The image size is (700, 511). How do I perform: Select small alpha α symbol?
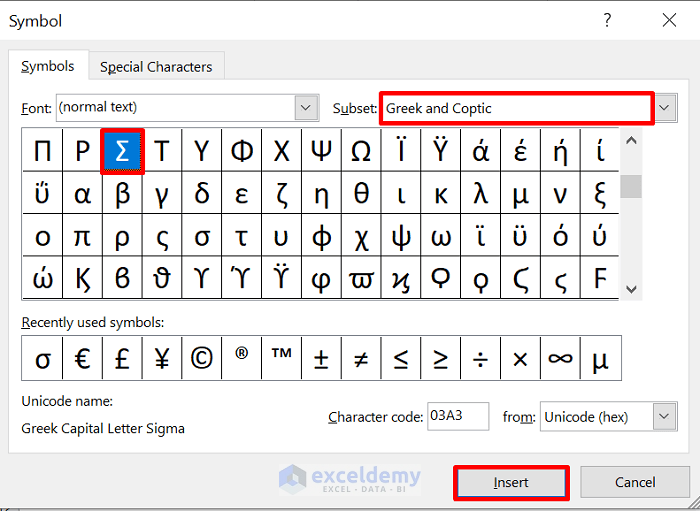point(83,194)
